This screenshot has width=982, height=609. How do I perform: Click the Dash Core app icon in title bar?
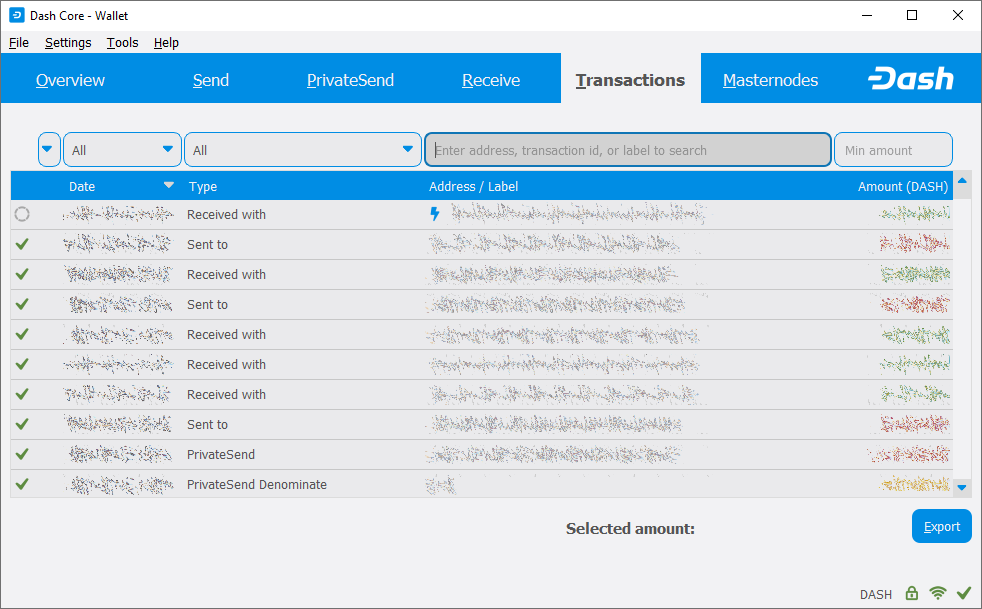point(17,15)
